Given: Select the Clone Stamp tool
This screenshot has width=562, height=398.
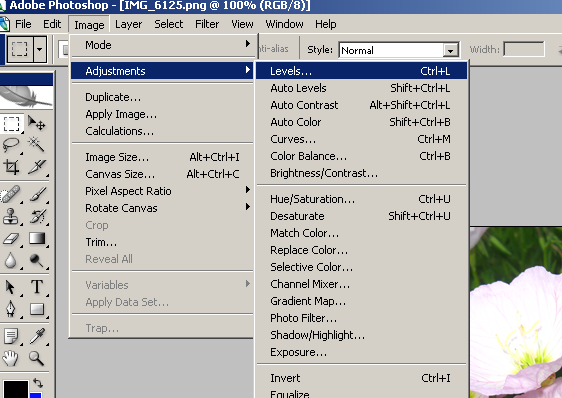Looking at the screenshot, I should click(x=10, y=217).
